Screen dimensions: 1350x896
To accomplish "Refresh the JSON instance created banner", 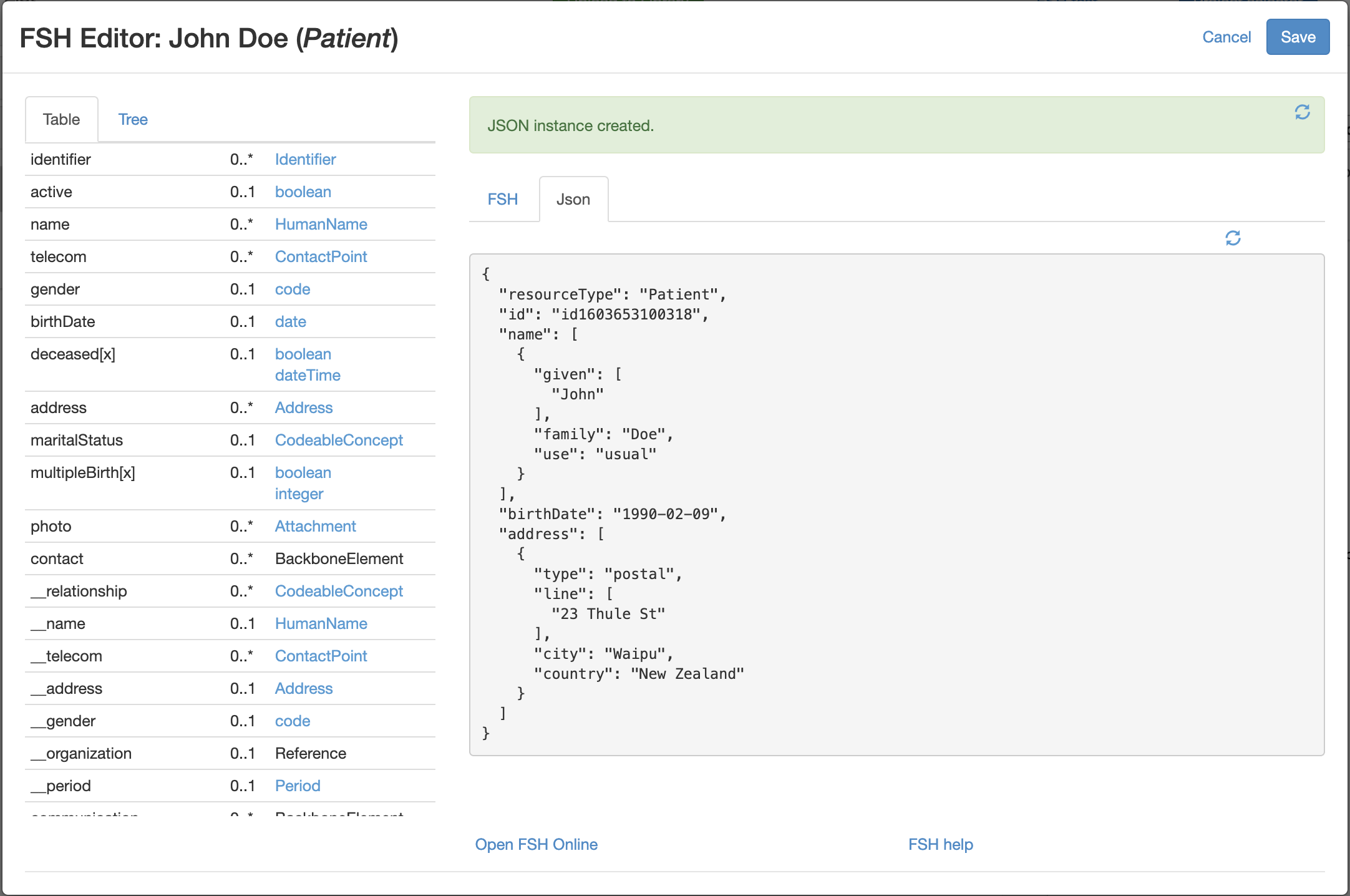I will point(1301,112).
